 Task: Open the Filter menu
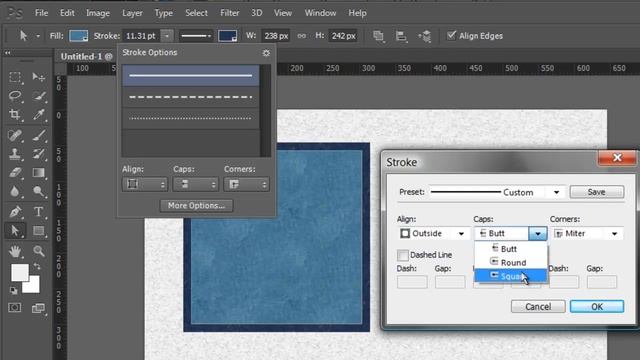coord(230,13)
